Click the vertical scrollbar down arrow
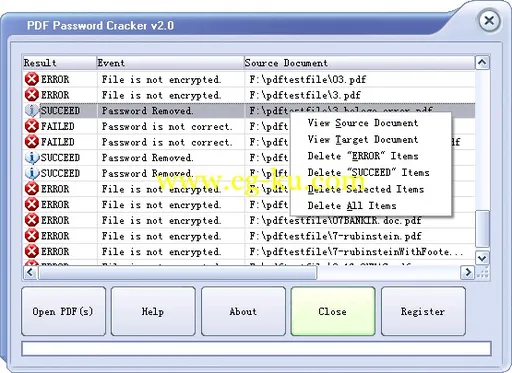The width and height of the screenshot is (512, 373). (482, 258)
